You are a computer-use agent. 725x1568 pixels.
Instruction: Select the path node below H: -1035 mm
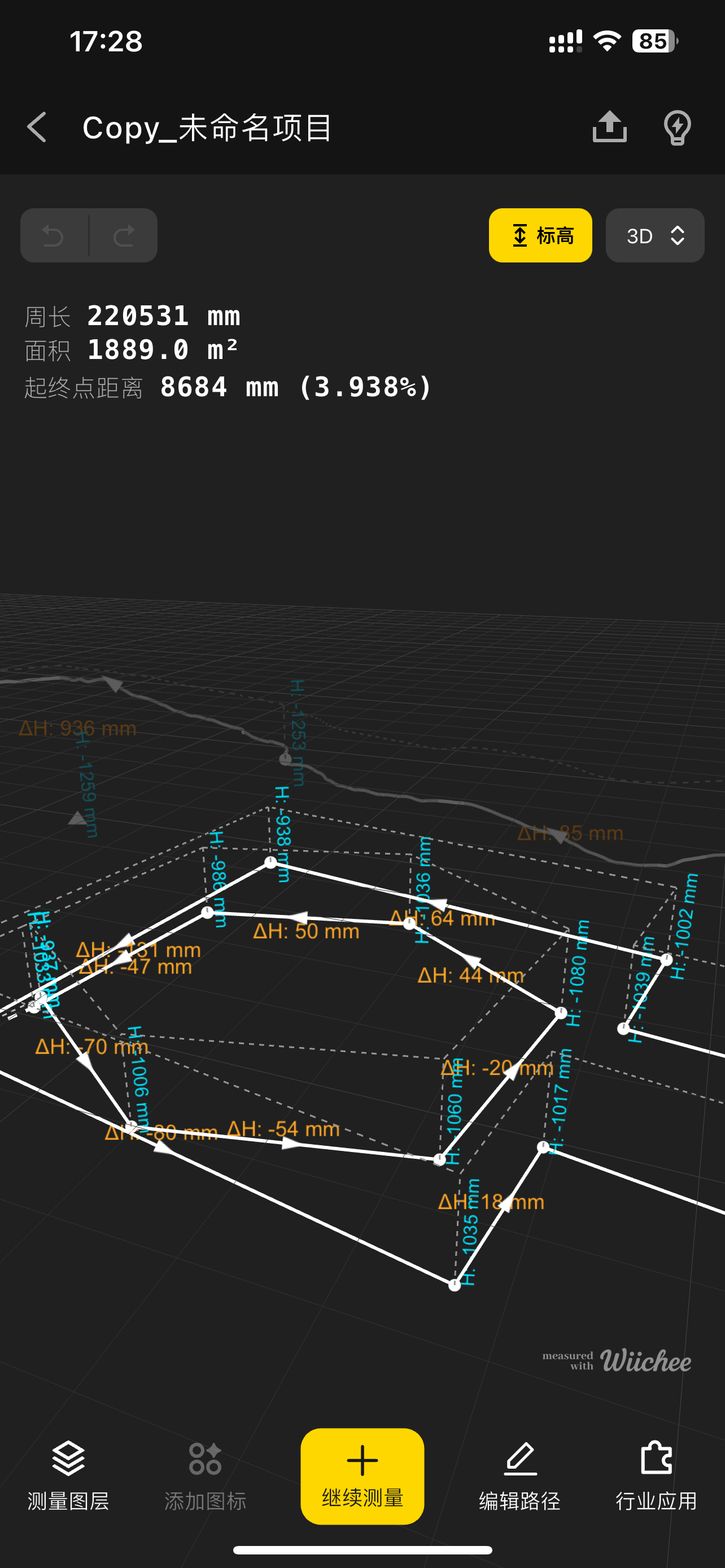click(x=454, y=1286)
